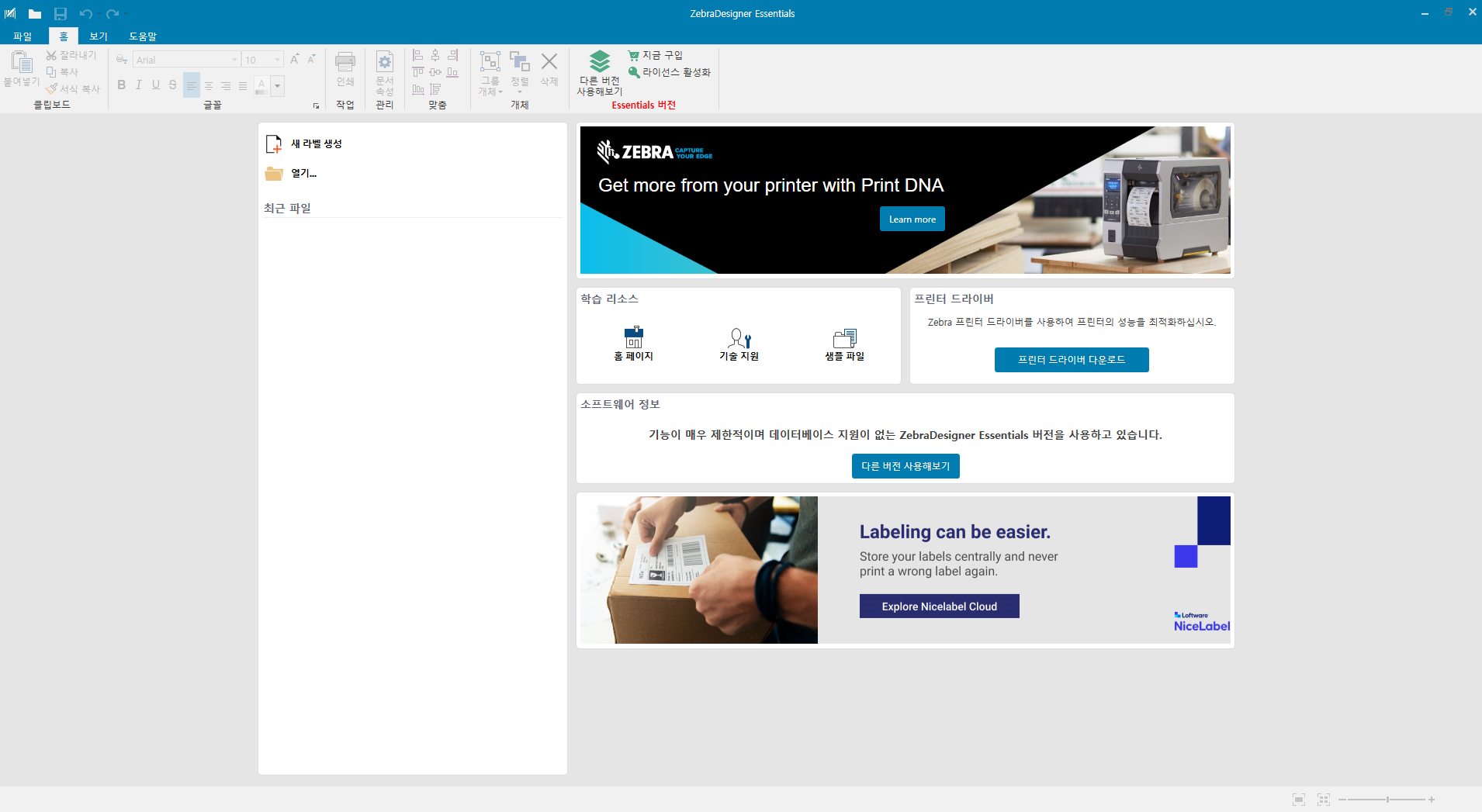The image size is (1482, 812).
Task: Click the zoom to document icon in status bar
Action: [x=1299, y=799]
